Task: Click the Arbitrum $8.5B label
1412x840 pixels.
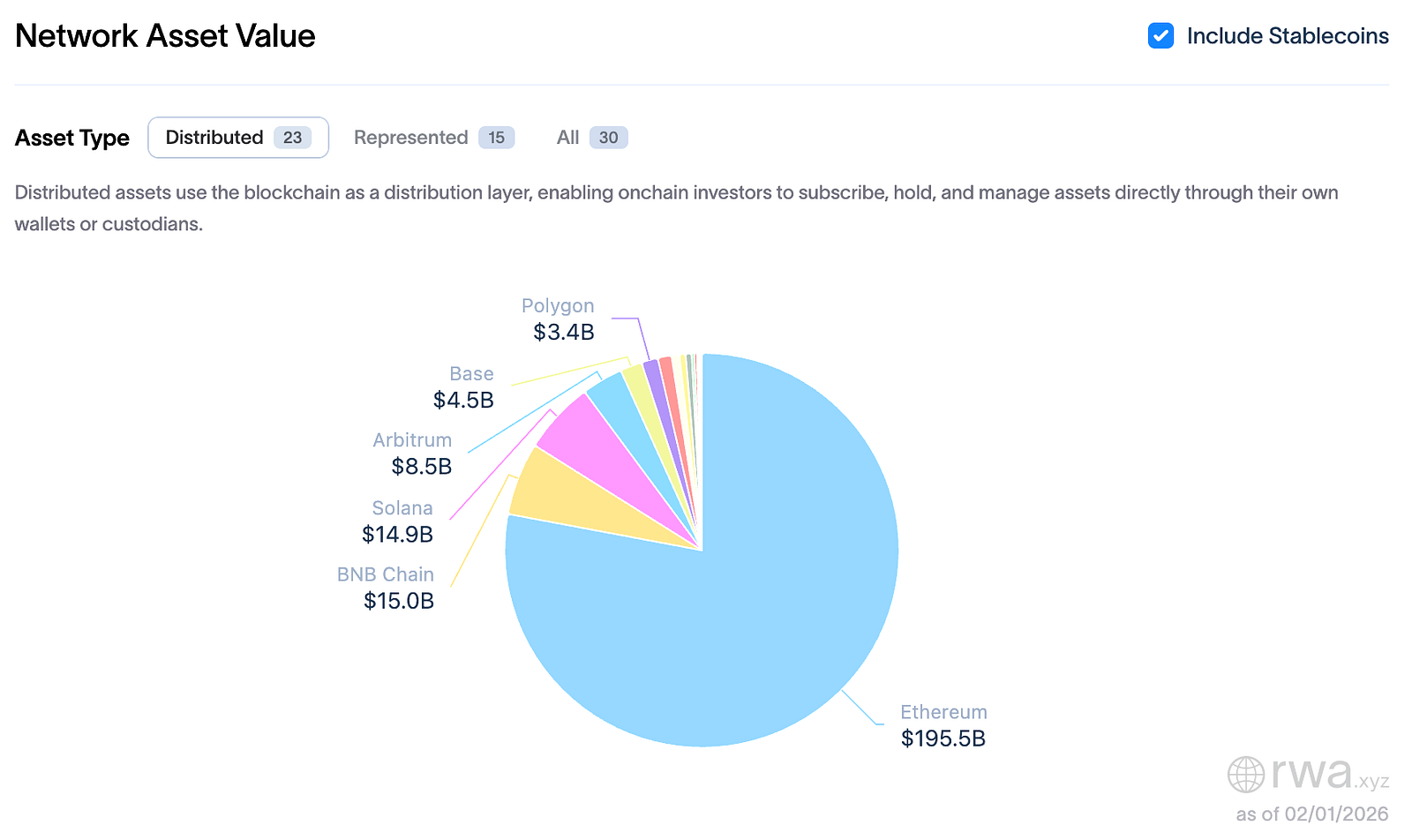Action: click(413, 454)
